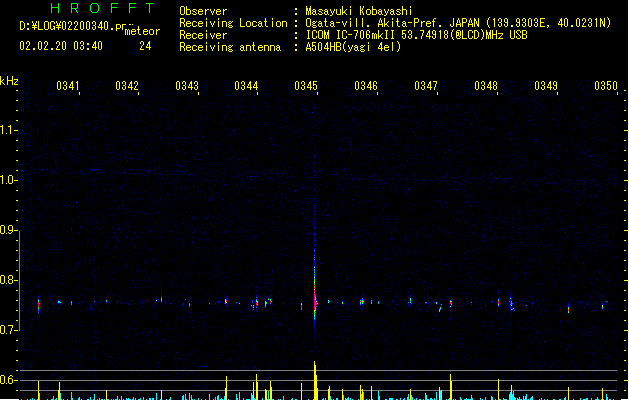Click the Ogata-vill. Akita-Pref. JAPAN location text
629x400 pixels.
458,23
